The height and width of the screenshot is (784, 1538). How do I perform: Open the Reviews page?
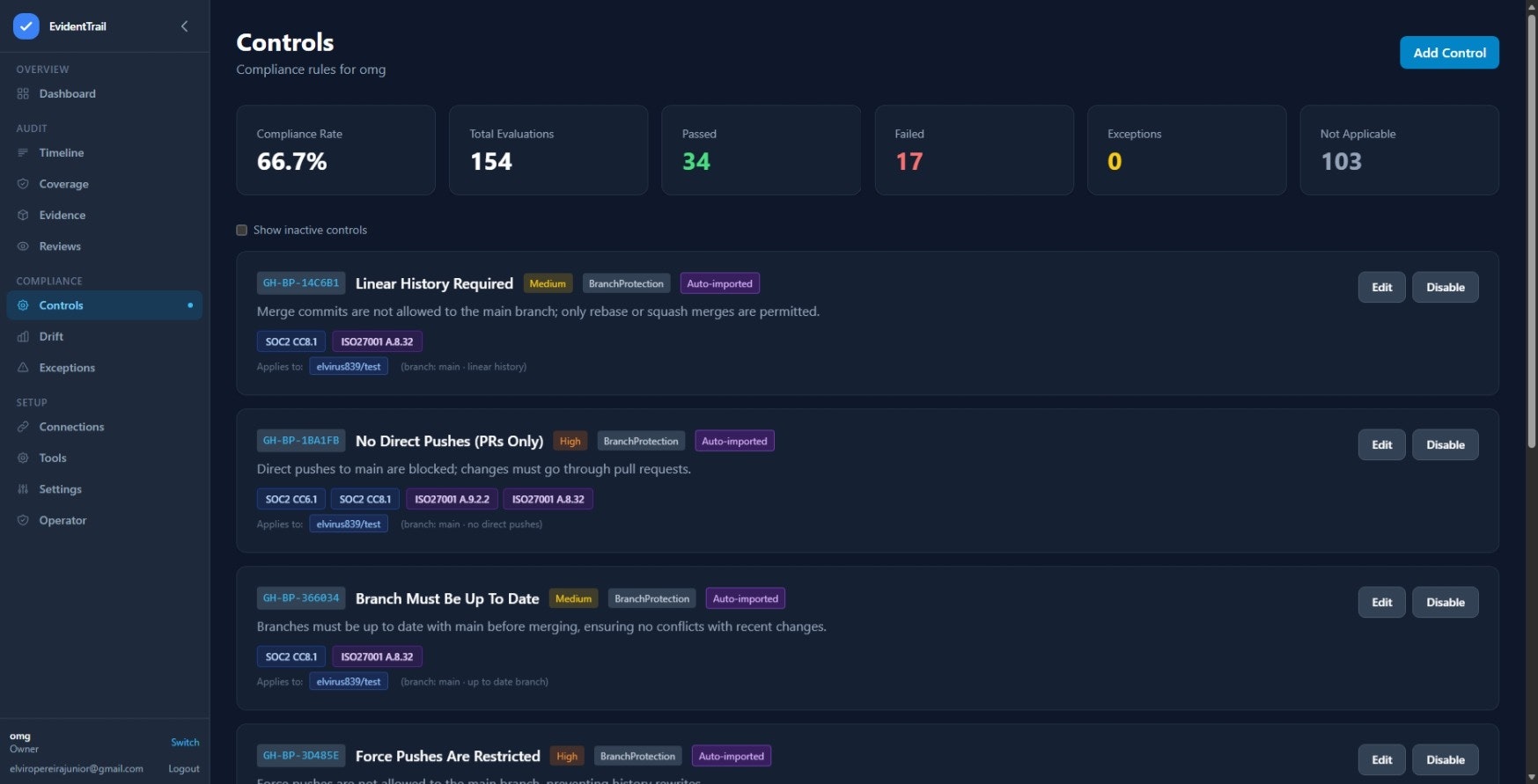pyautogui.click(x=105, y=246)
